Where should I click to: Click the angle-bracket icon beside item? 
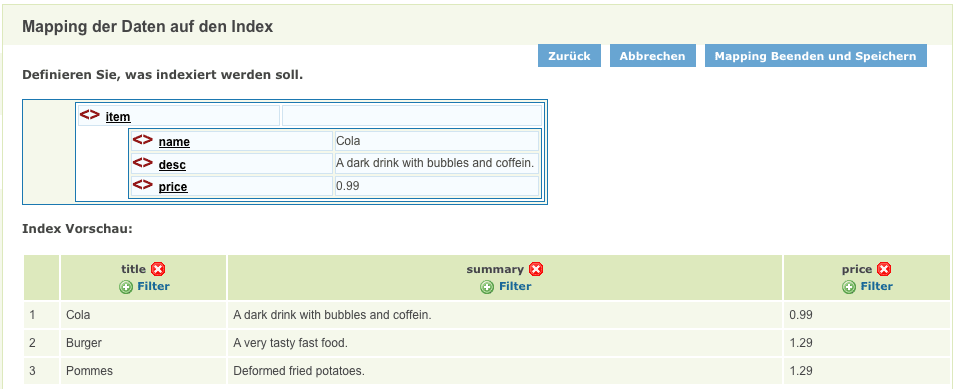click(90, 115)
